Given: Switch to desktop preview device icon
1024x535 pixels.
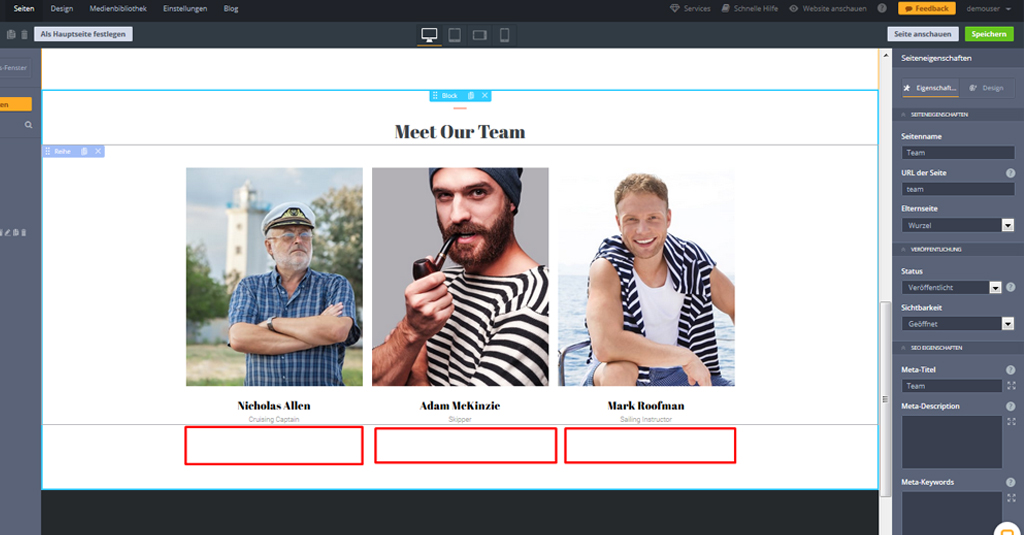Looking at the screenshot, I should point(430,35).
